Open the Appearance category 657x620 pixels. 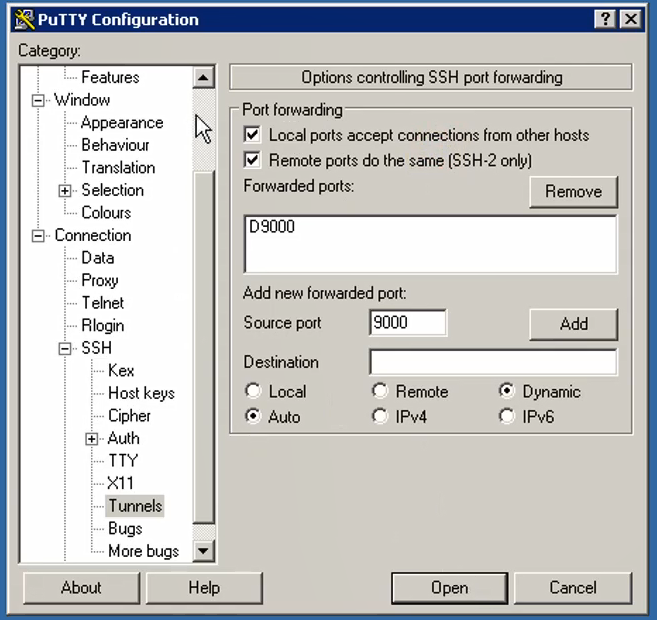click(122, 122)
